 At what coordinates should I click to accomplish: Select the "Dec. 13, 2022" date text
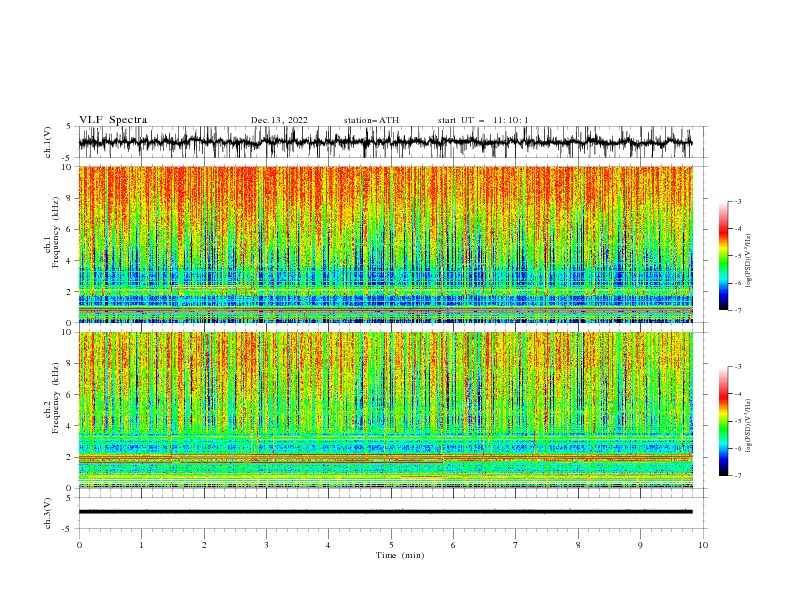pos(279,120)
